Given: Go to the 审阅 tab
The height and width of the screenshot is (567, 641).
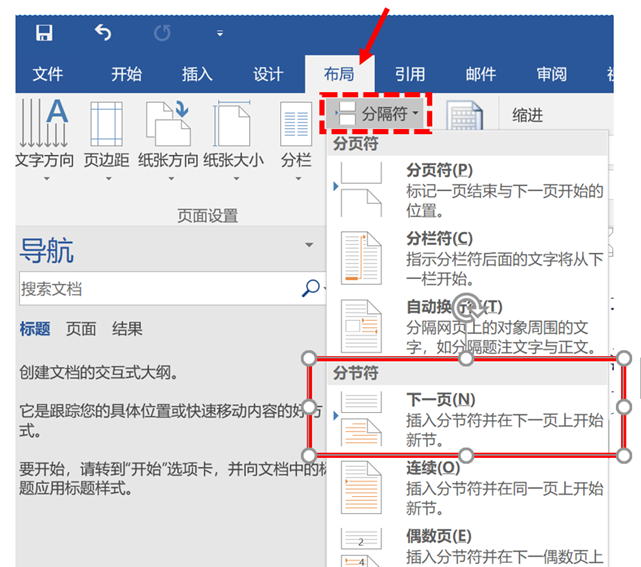Looking at the screenshot, I should 551,74.
